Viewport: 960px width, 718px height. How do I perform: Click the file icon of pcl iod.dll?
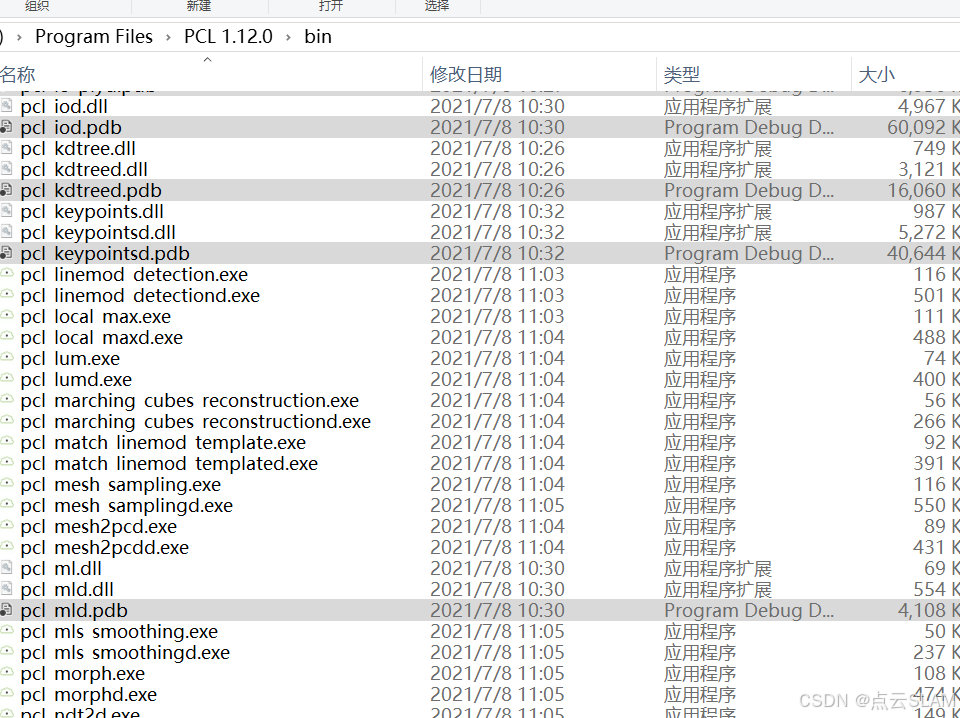(x=6, y=106)
